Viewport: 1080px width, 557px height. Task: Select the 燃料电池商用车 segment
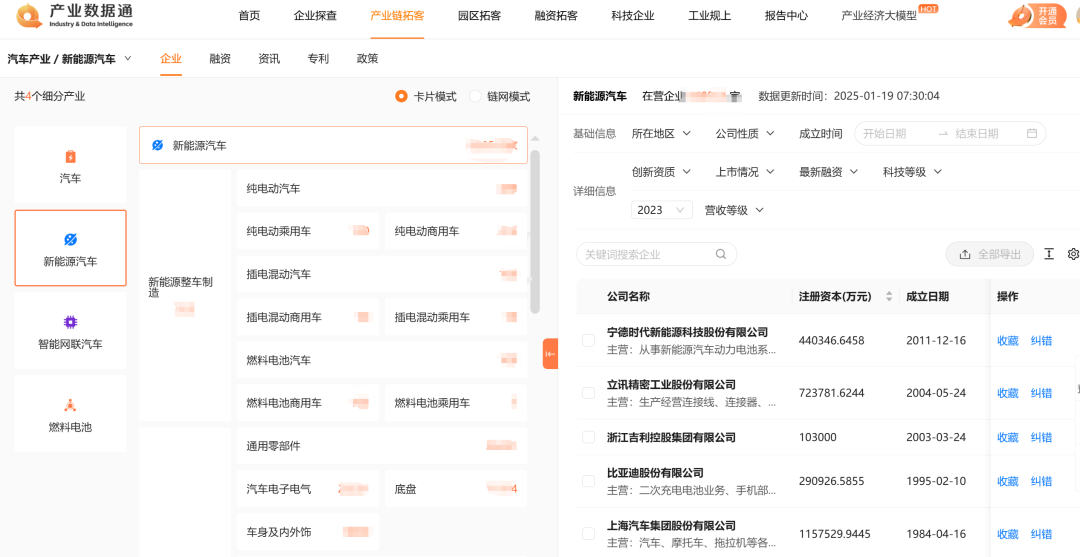click(x=308, y=403)
